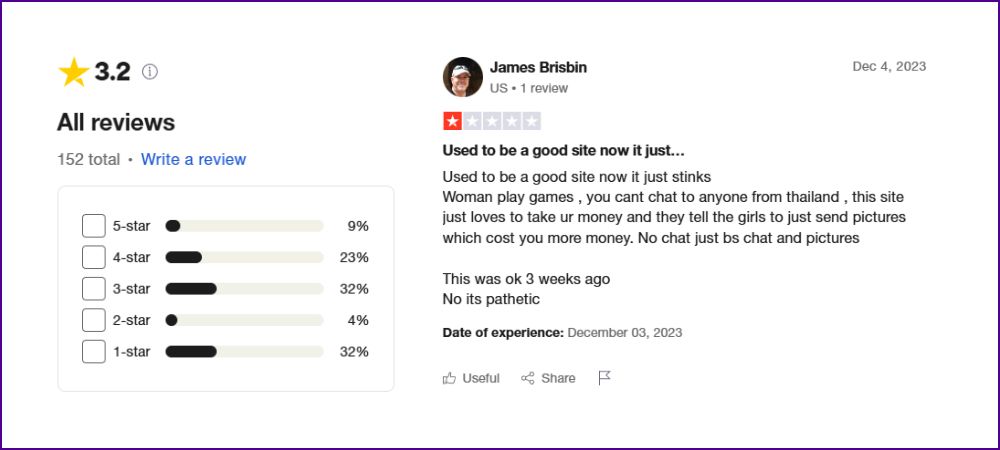Click the Useful button label

click(481, 378)
